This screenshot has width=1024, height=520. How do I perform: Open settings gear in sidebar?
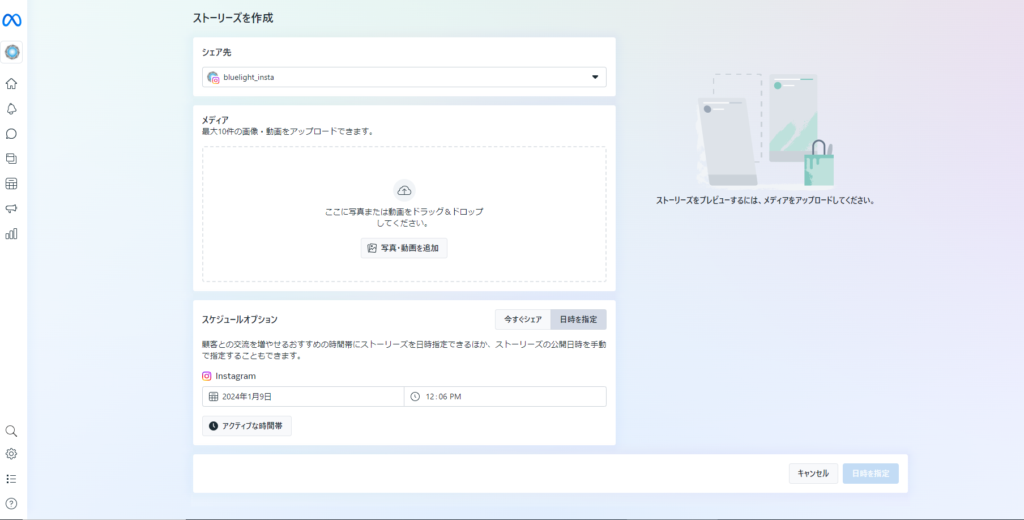[12, 454]
